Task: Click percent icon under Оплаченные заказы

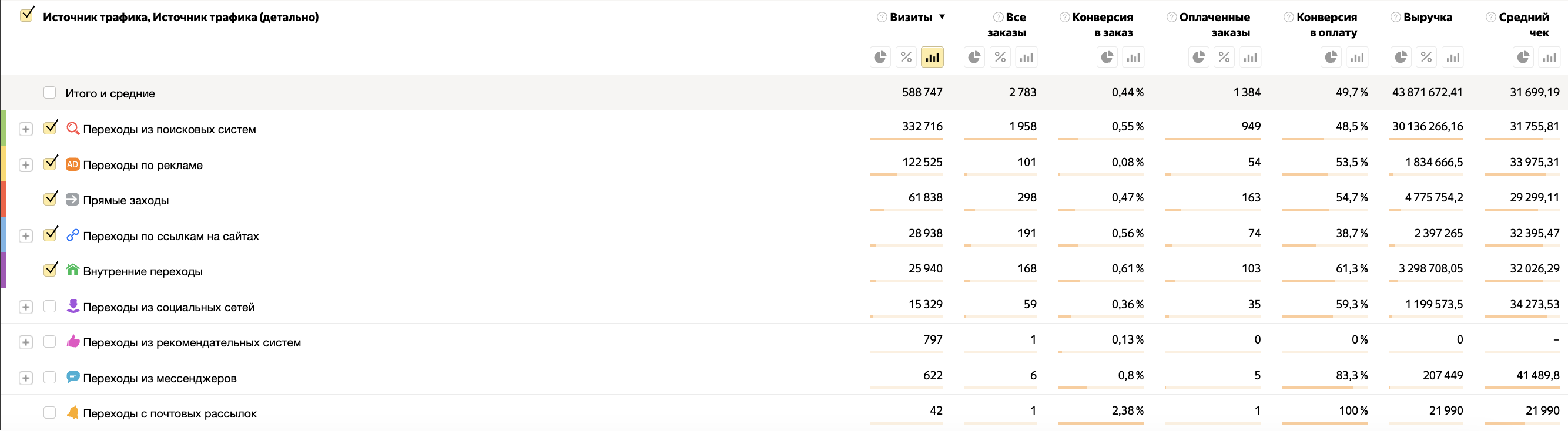Action: click(1224, 57)
